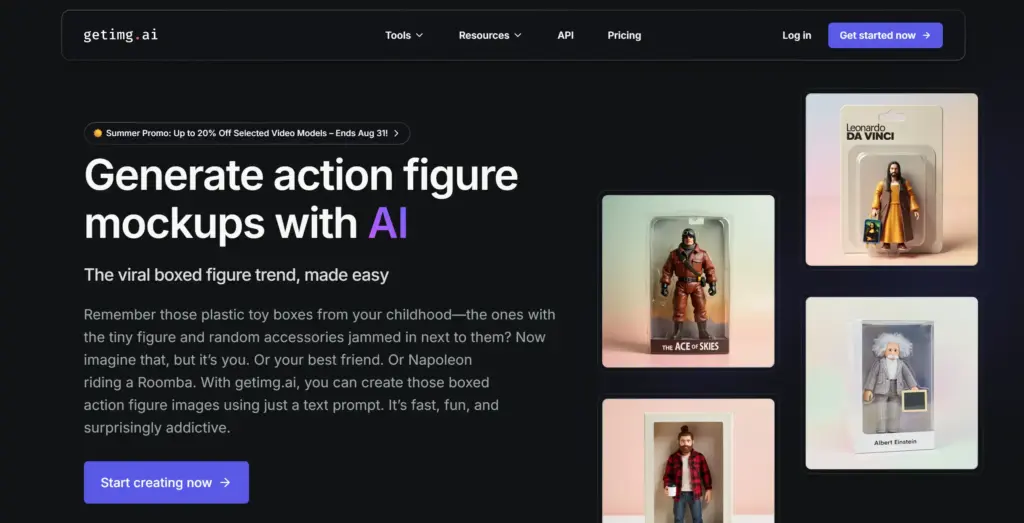Expand the Resources dropdown menu
This screenshot has width=1024, height=523.
(x=490, y=35)
